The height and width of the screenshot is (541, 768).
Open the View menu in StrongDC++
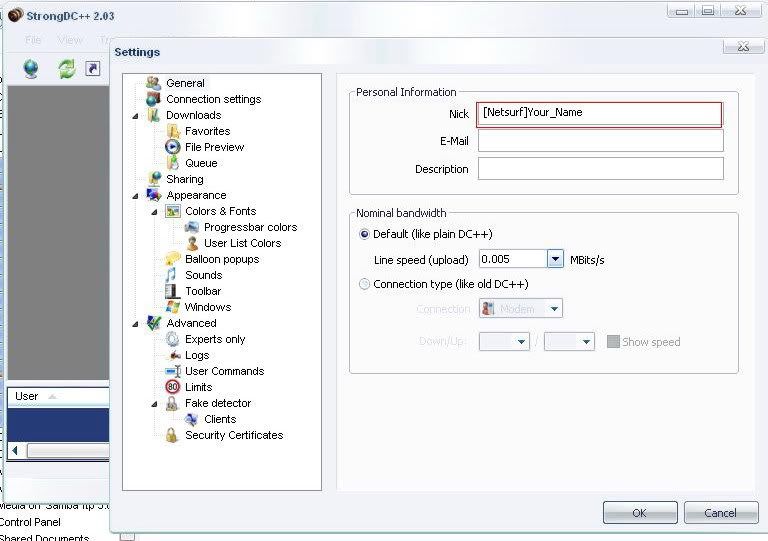point(70,40)
